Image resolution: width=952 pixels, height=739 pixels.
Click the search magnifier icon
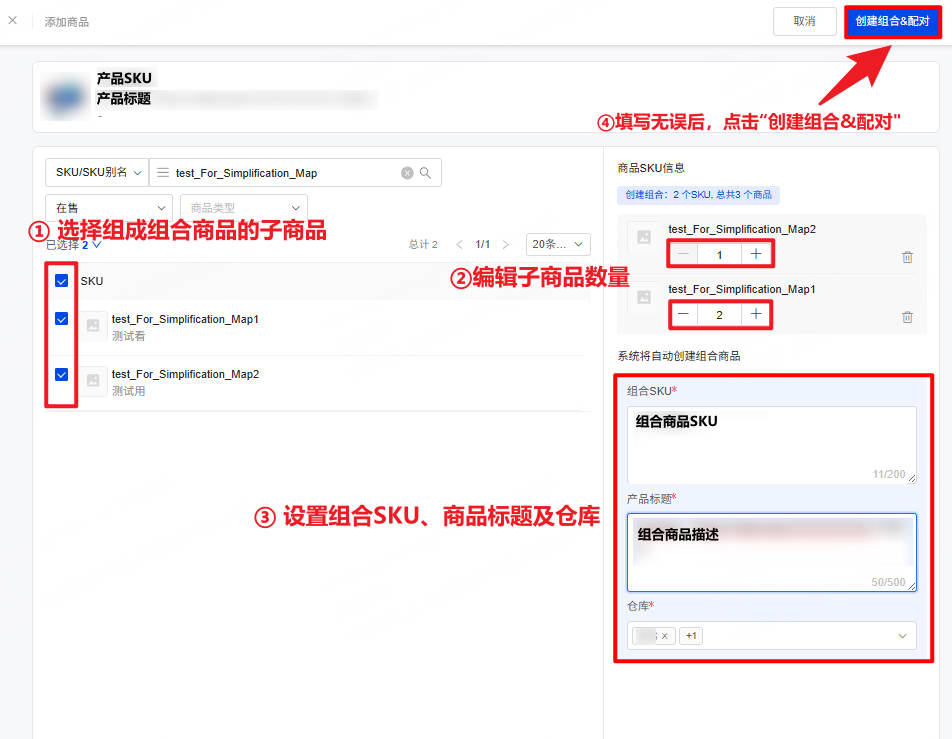(x=426, y=173)
